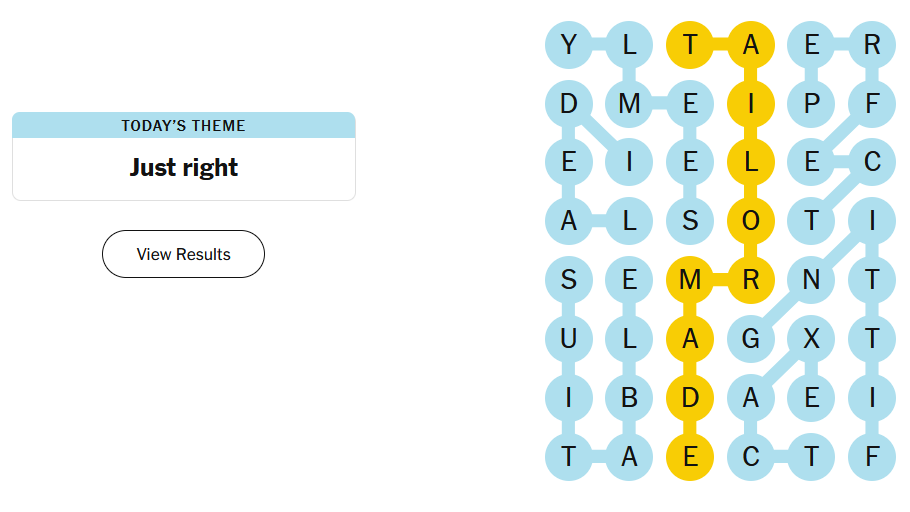Tap the yellow letter M tile

tap(690, 280)
